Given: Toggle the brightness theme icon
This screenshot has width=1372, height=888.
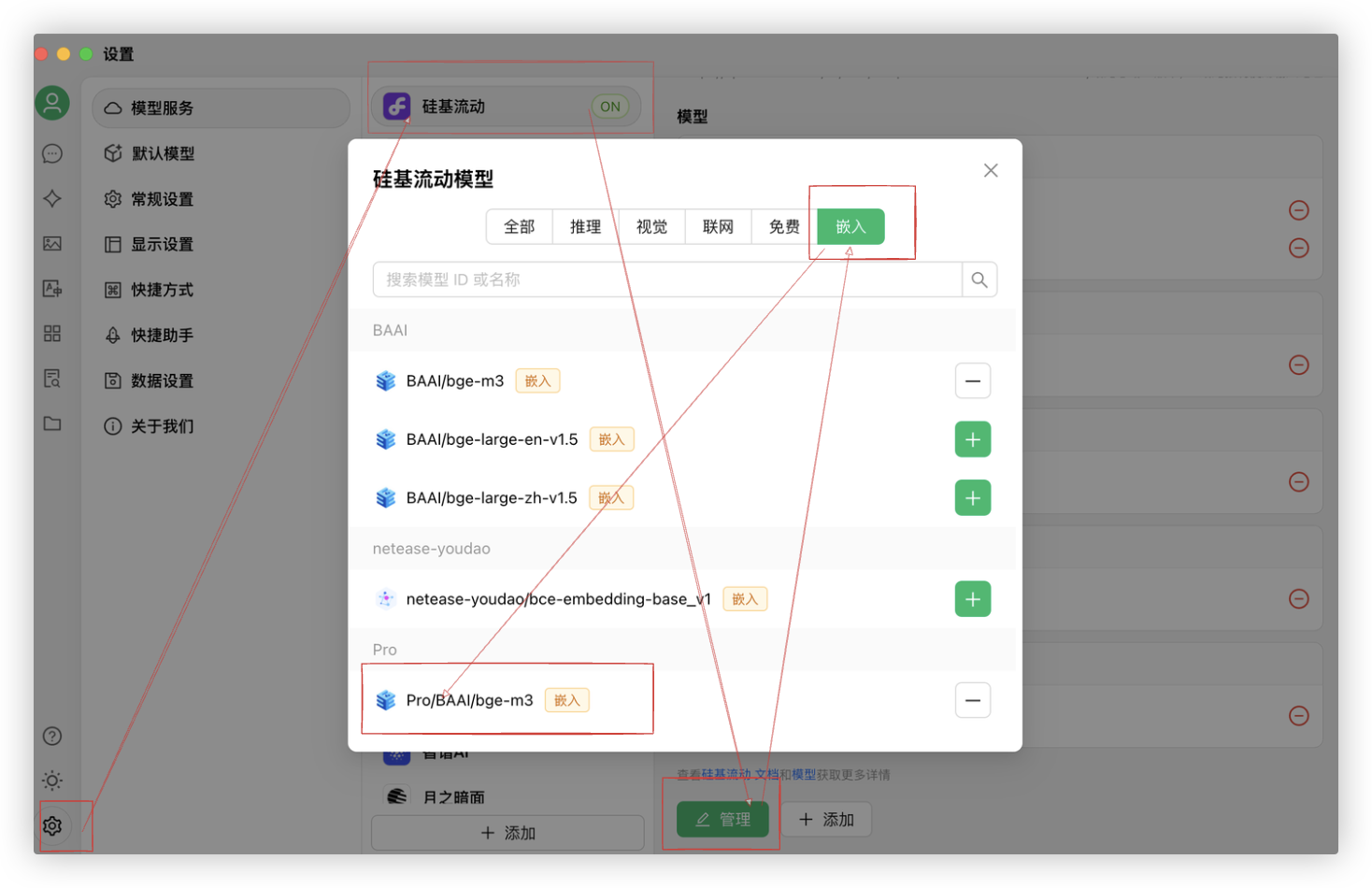Looking at the screenshot, I should click(x=52, y=781).
